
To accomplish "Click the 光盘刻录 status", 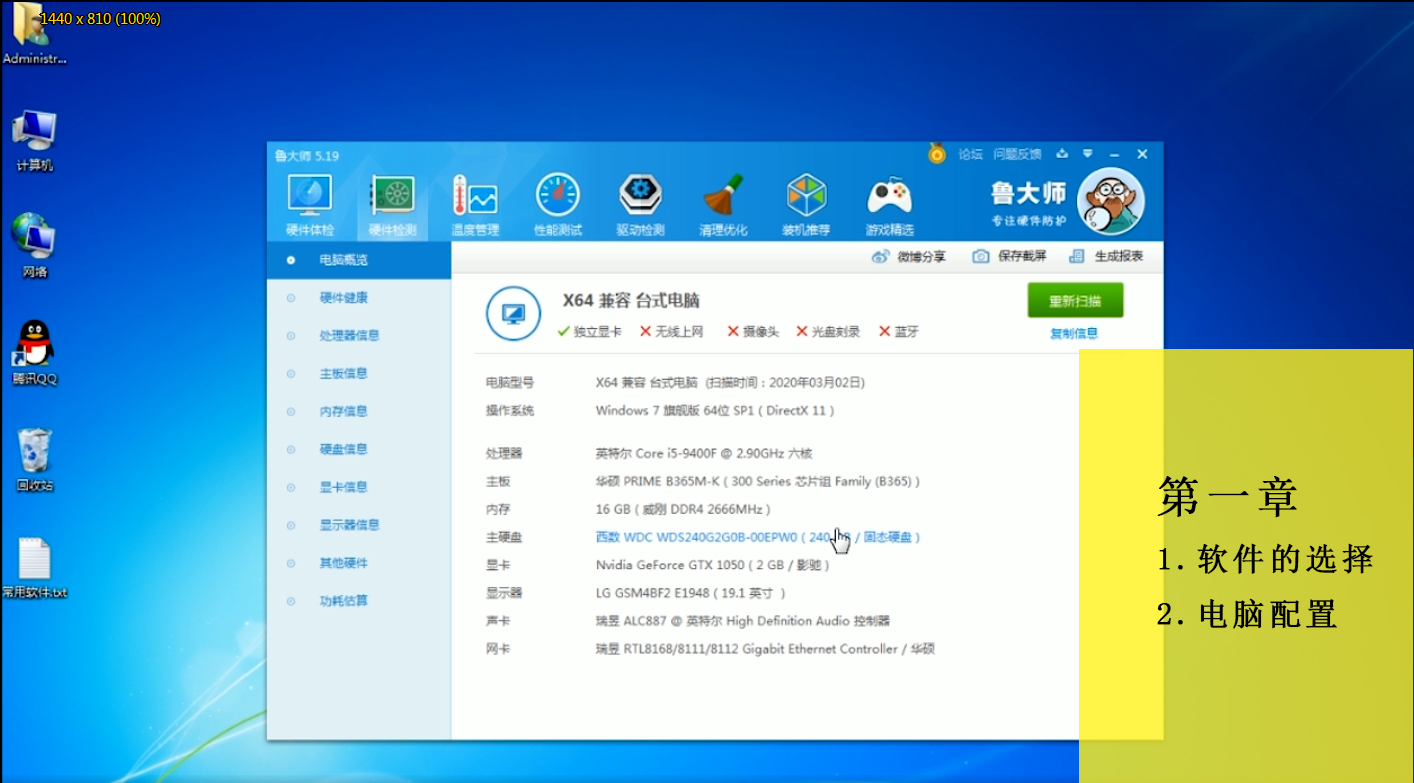I will [828, 332].
